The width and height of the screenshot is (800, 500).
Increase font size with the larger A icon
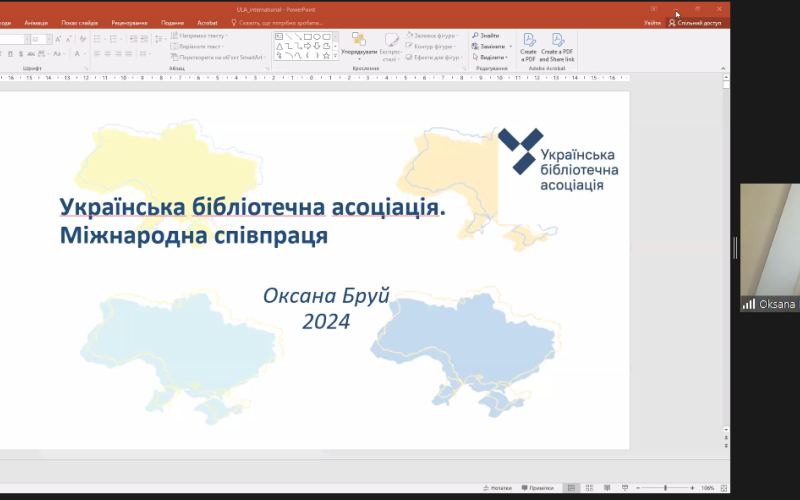tap(58, 39)
